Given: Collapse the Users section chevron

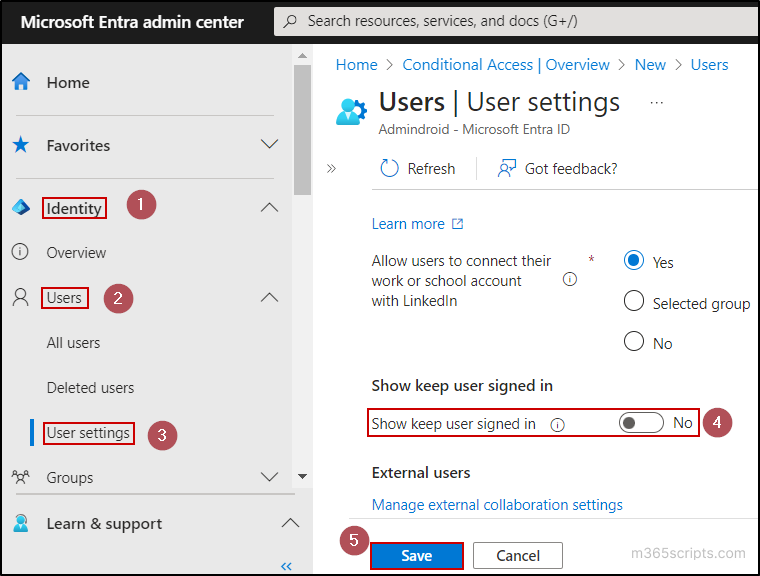Looking at the screenshot, I should pyautogui.click(x=269, y=297).
